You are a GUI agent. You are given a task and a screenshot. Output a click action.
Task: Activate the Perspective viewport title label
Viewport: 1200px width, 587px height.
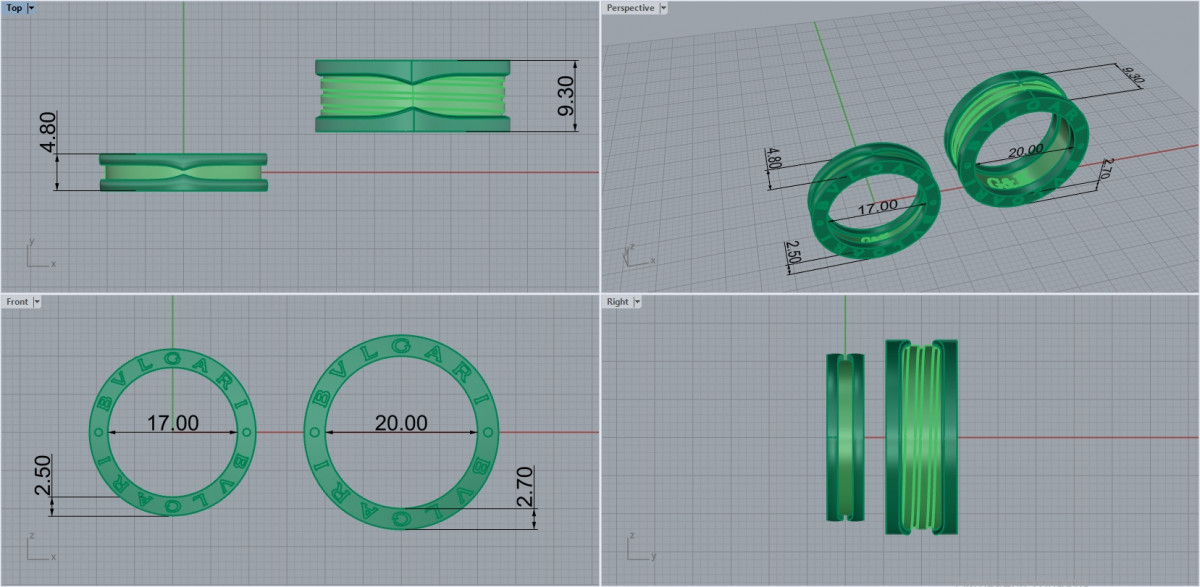[630, 8]
